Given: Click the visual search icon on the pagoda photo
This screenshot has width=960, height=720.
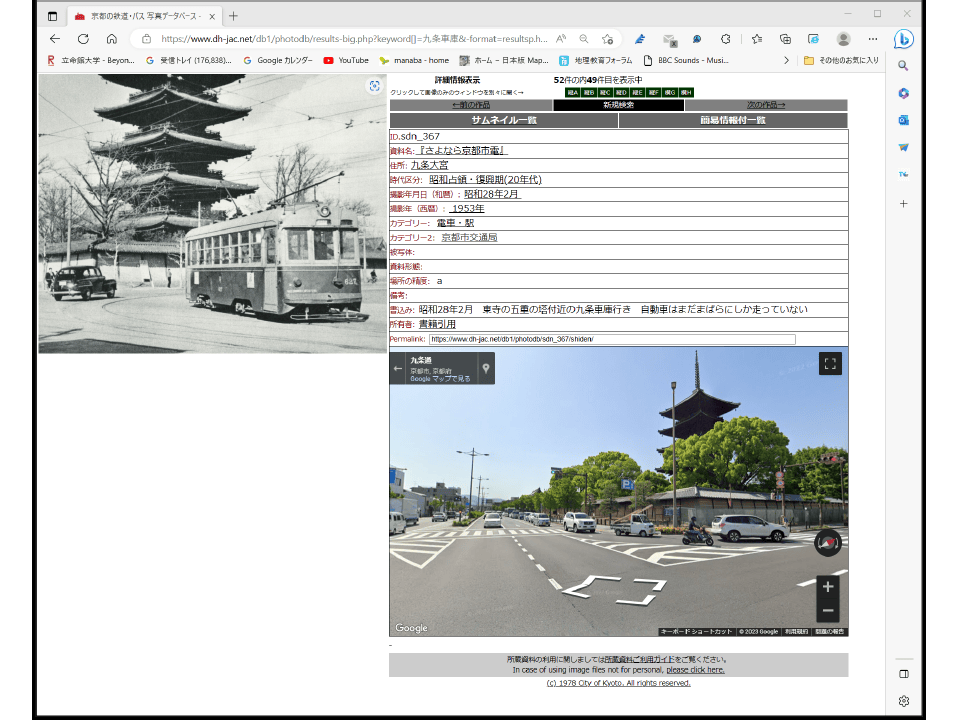Looking at the screenshot, I should [x=374, y=86].
